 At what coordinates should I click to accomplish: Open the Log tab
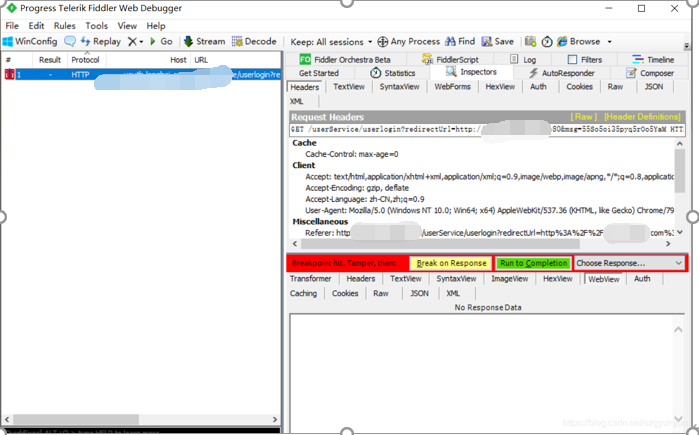(x=523, y=59)
